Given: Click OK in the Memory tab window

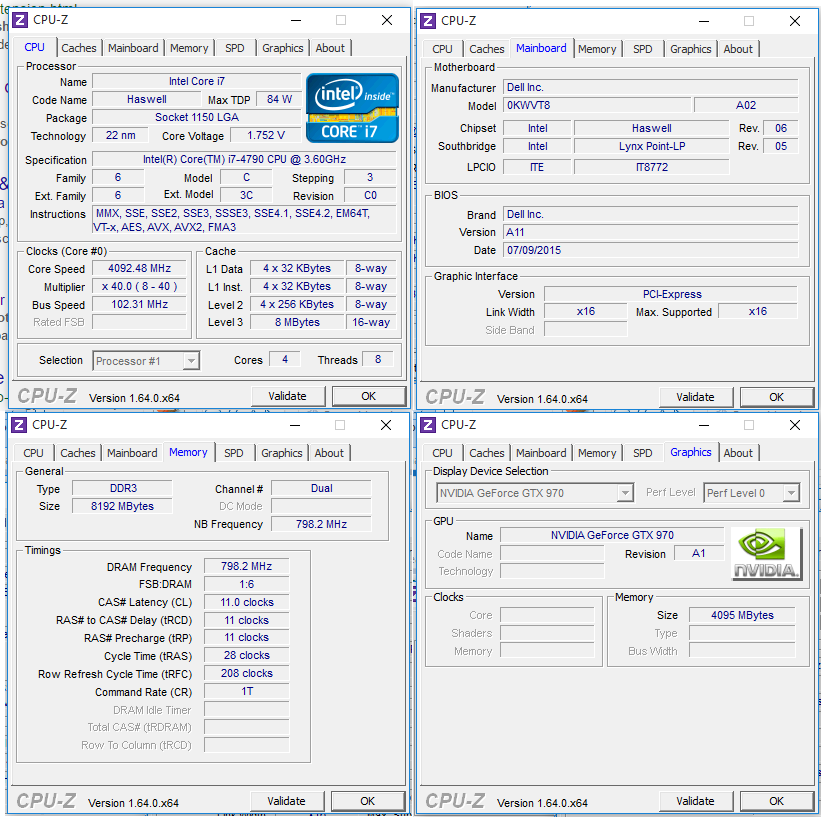Looking at the screenshot, I should pyautogui.click(x=367, y=801).
